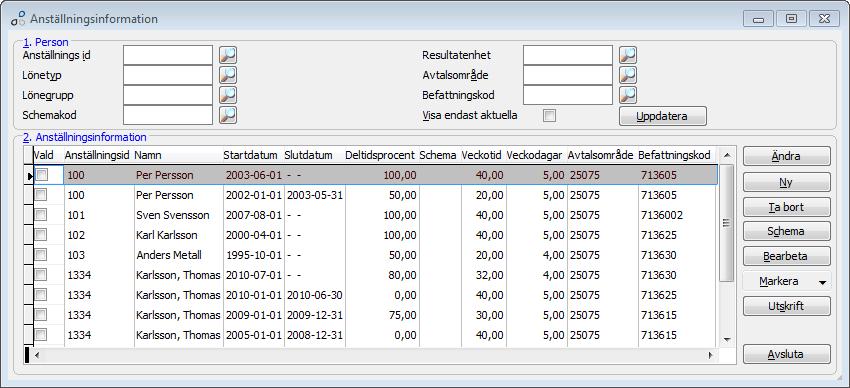Click the Startdatum column header
Viewport: 850px width, 388px height.
click(254, 155)
